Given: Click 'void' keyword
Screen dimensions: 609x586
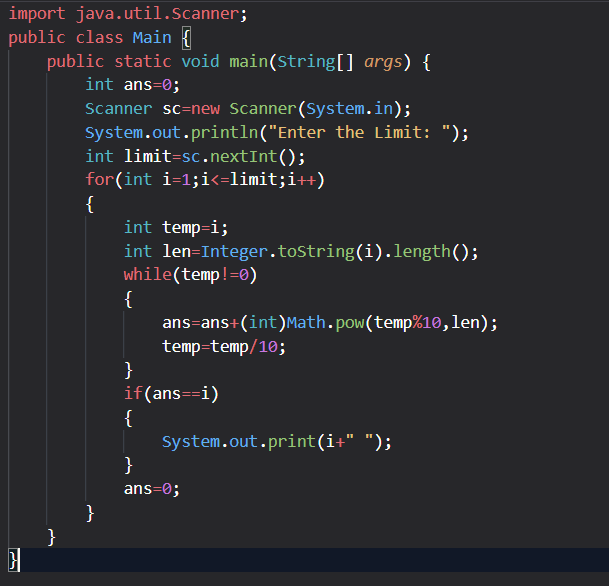Looking at the screenshot, I should (x=200, y=62).
